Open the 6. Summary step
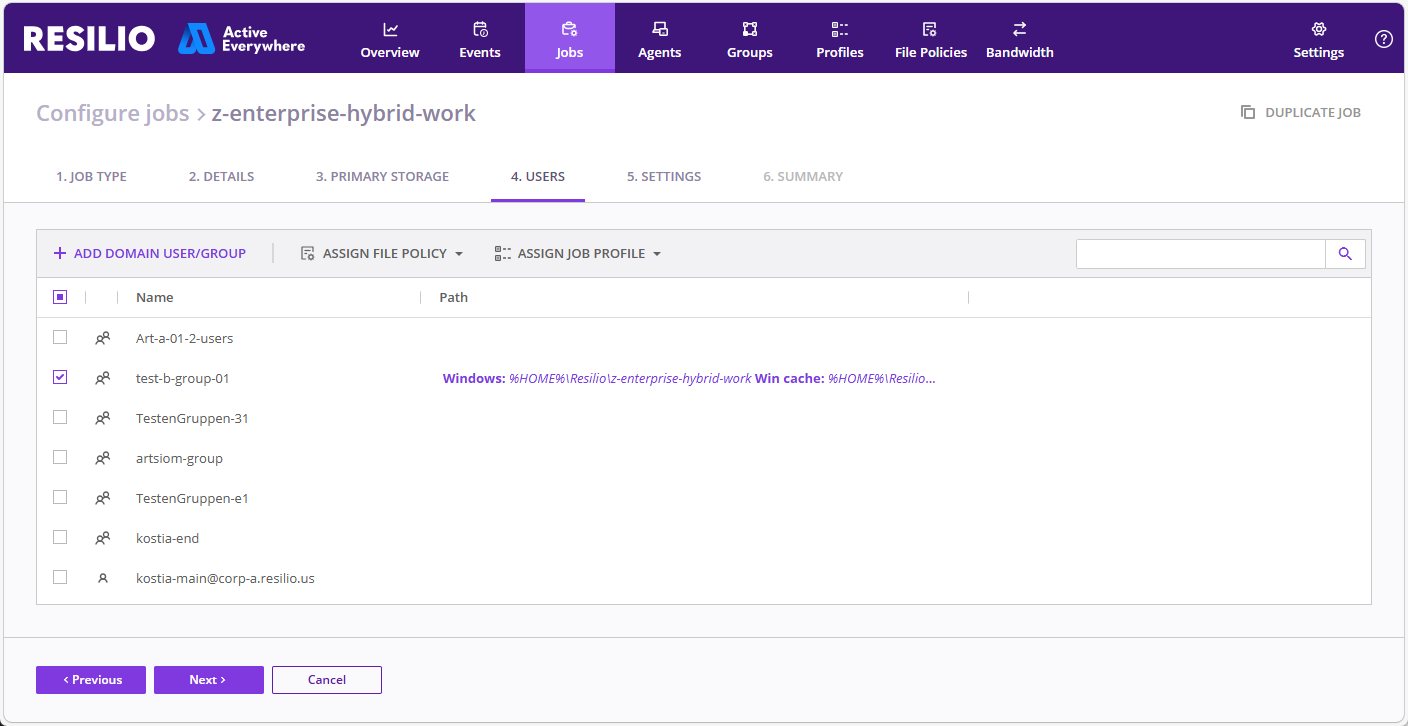This screenshot has width=1408, height=726. [803, 177]
